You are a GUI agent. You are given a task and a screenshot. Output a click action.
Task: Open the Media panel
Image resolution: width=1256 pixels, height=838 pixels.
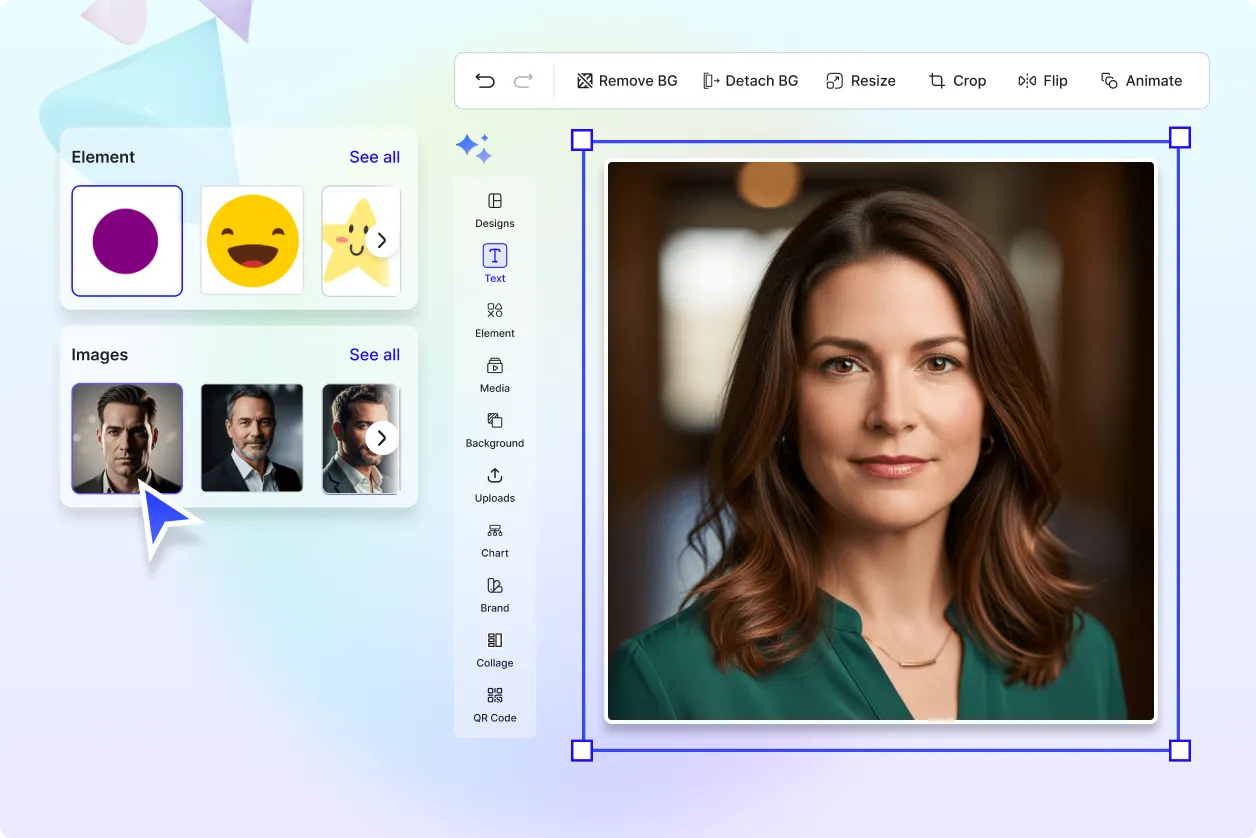494,372
